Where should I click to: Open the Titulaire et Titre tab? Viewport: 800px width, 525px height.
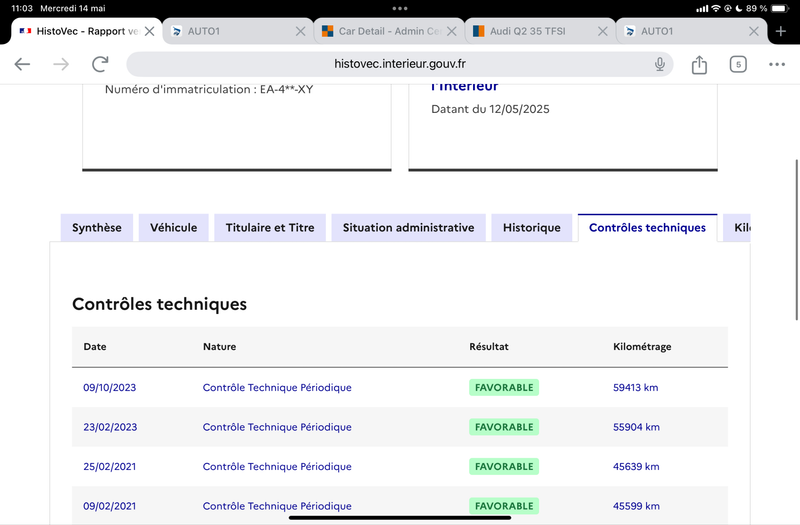coord(270,228)
